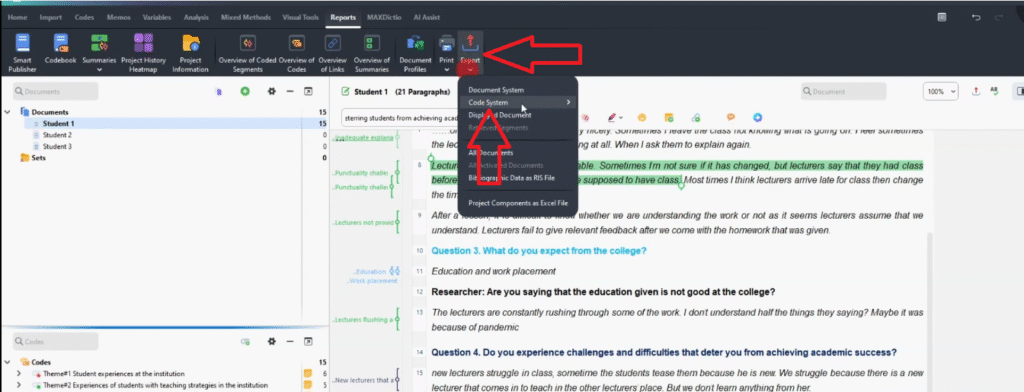Click the activate-documents icon in Documents panel
The height and width of the screenshot is (392, 1024).
tap(218, 92)
